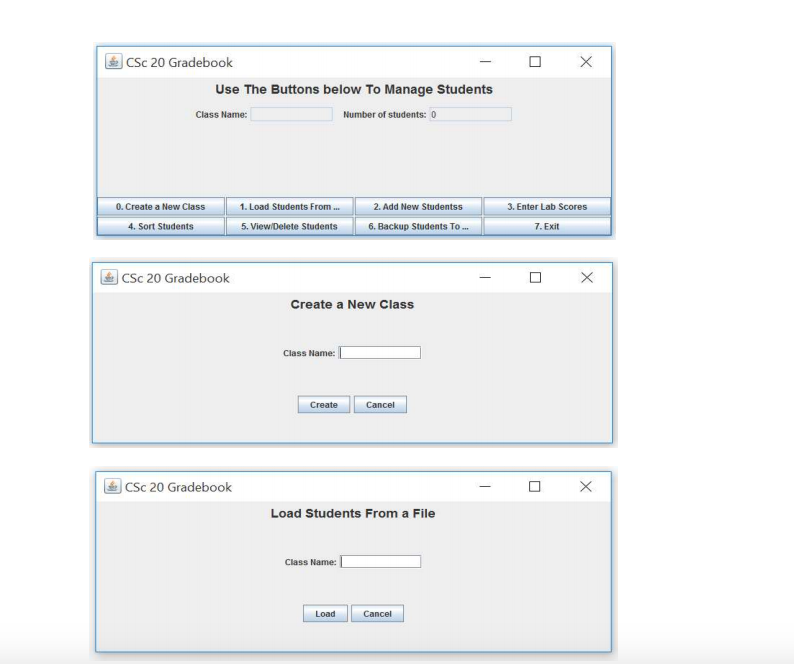This screenshot has height=664, width=794.
Task: Click Cancel in the Create a New Class window
Action: [x=380, y=405]
